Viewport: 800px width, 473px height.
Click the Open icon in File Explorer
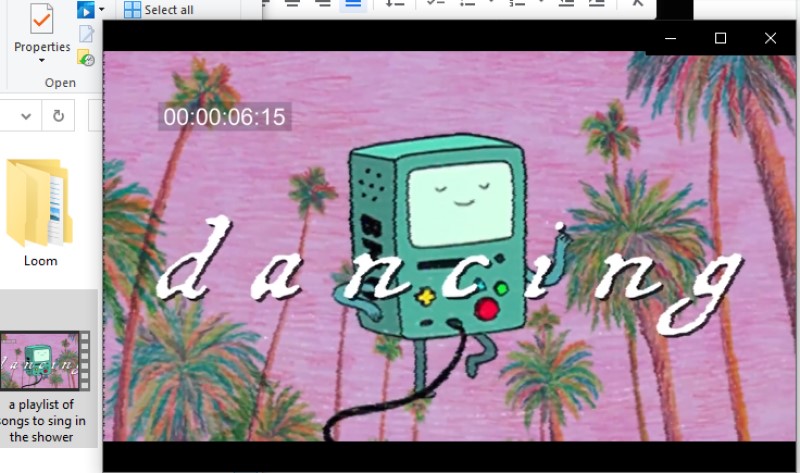pyautogui.click(x=85, y=10)
